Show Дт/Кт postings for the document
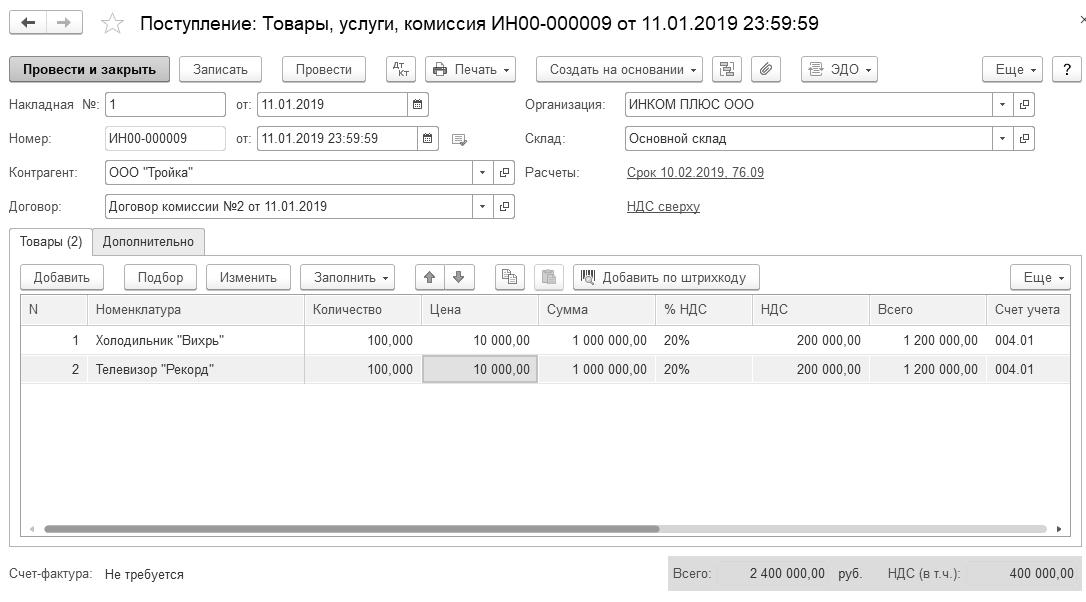 [401, 69]
